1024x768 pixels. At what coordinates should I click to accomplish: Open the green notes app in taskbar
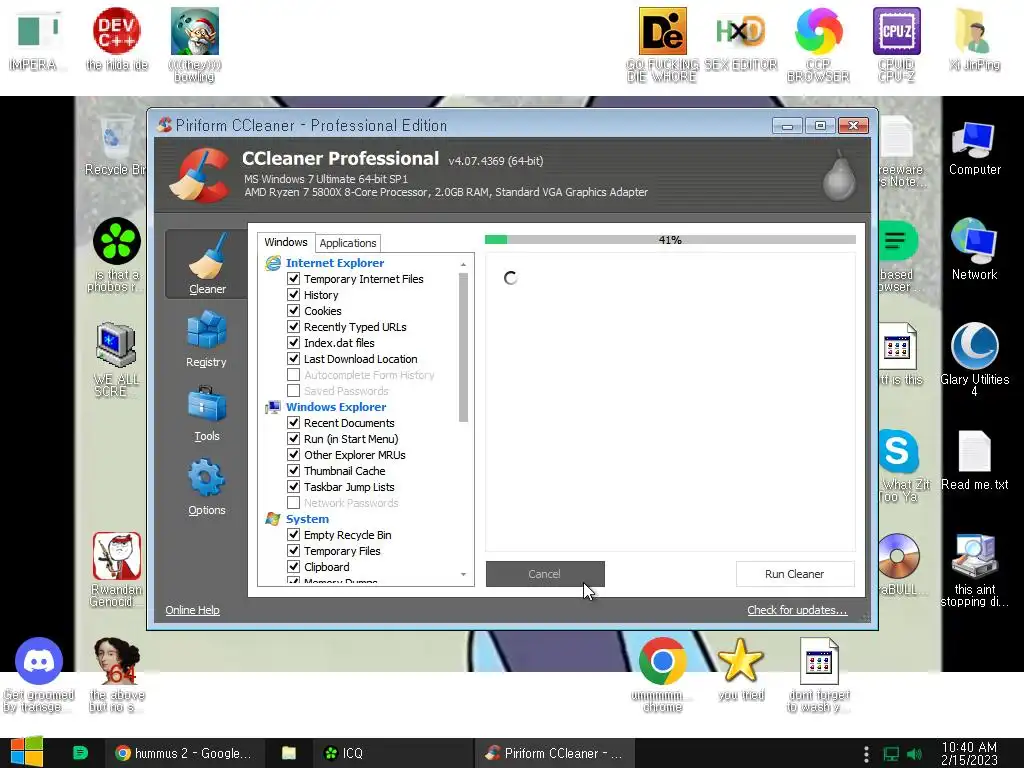click(80, 753)
